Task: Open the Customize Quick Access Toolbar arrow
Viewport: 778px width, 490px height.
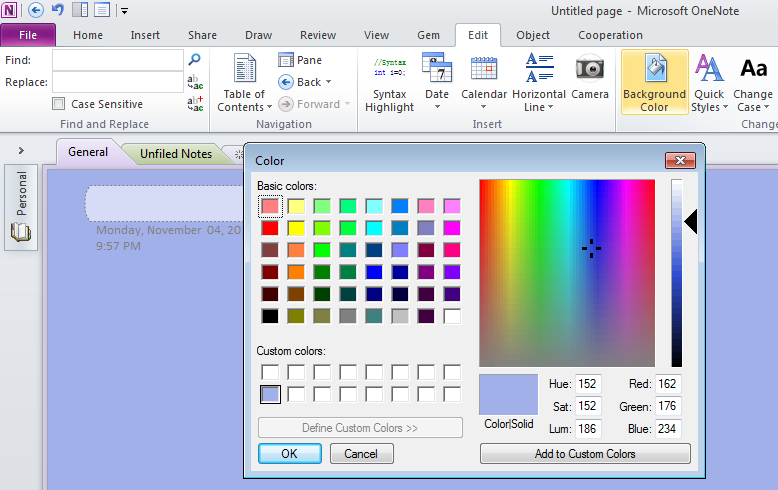Action: pos(125,11)
